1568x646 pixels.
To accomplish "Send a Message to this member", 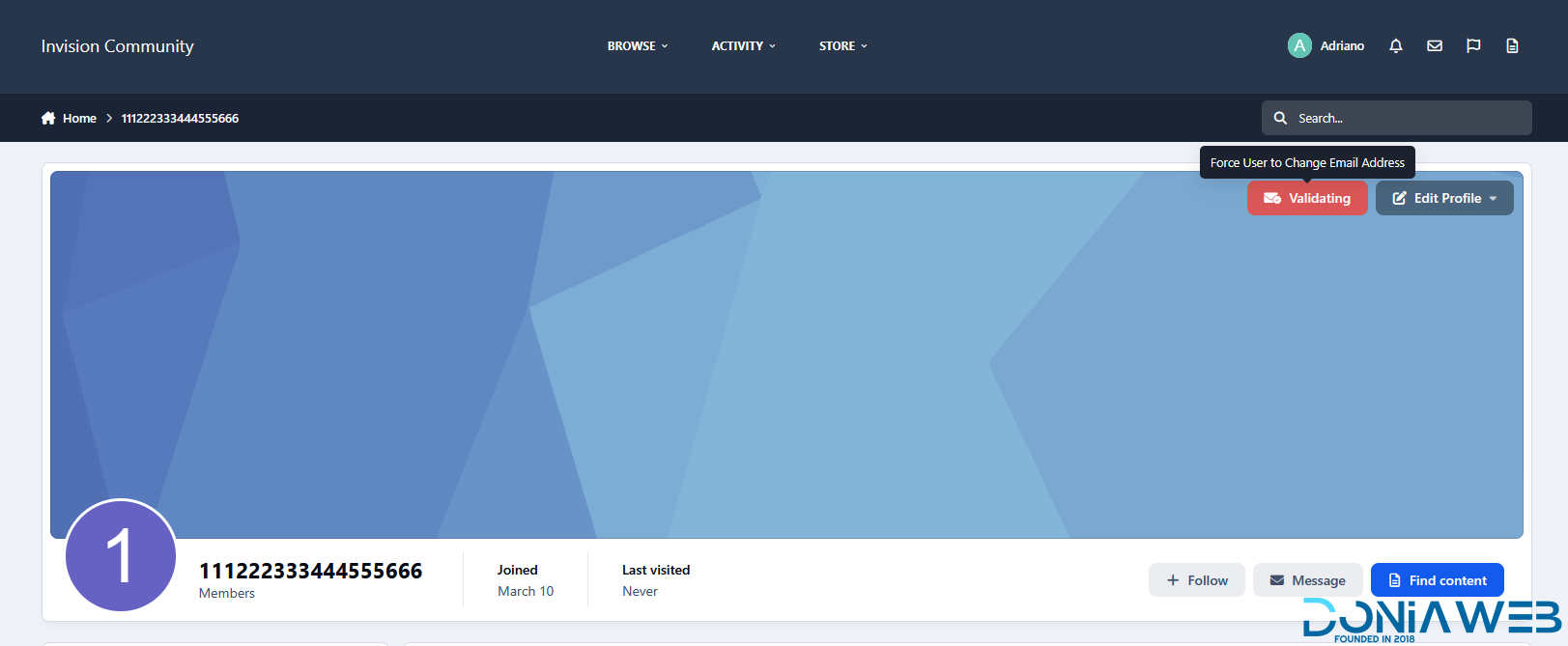I will point(1307,580).
